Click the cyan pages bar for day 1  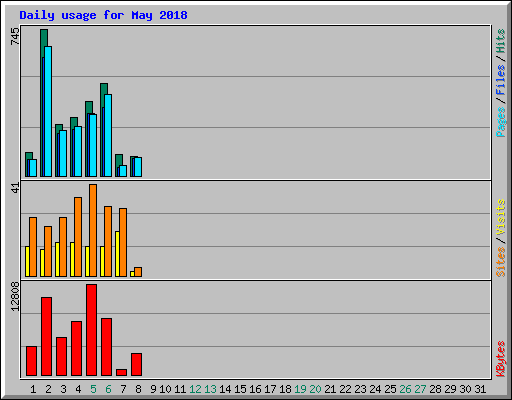[33, 168]
